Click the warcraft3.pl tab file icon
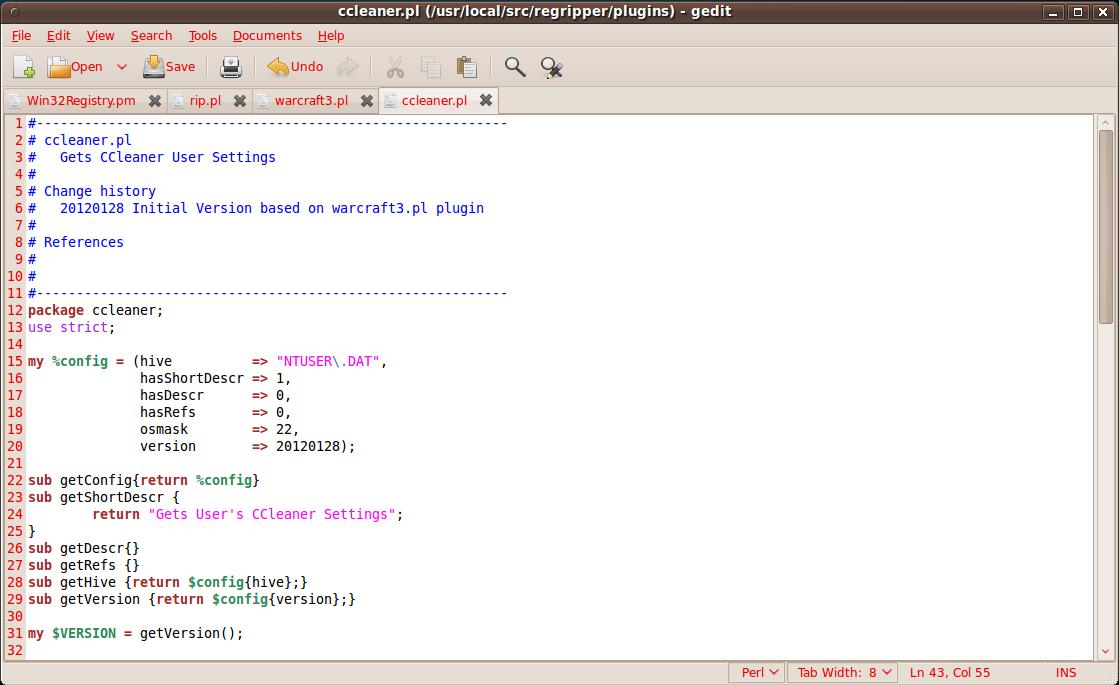The height and width of the screenshot is (685, 1119). pyautogui.click(x=263, y=101)
